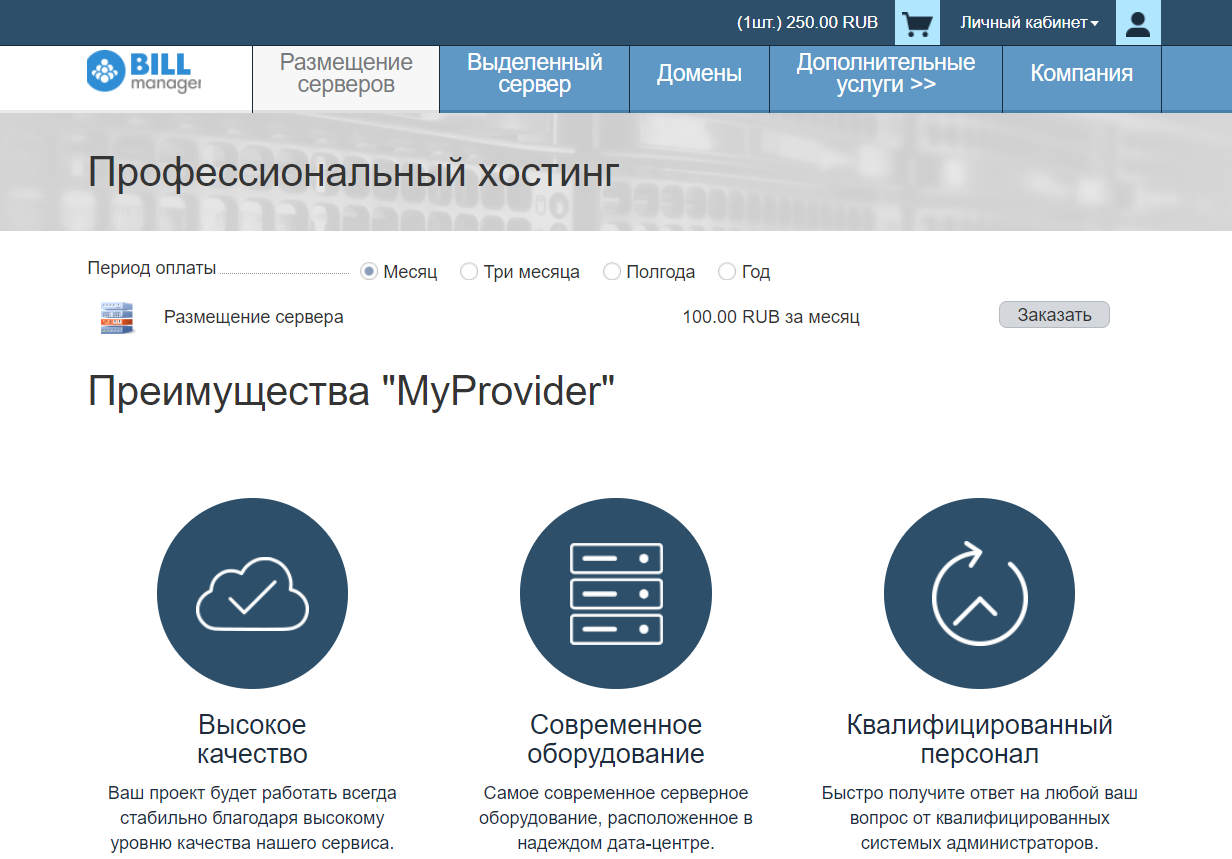
Task: Click the server stack icon for Современное оборудование
Action: point(616,594)
